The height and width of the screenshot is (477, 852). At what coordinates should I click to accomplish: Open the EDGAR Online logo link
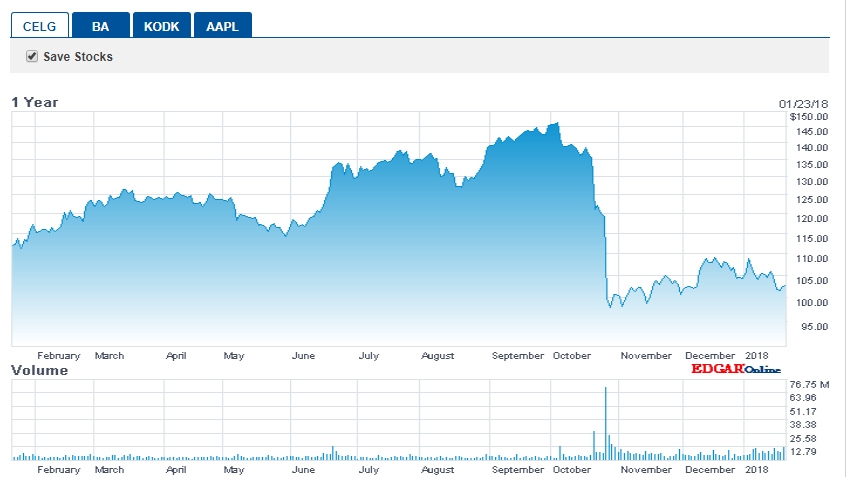(x=736, y=369)
